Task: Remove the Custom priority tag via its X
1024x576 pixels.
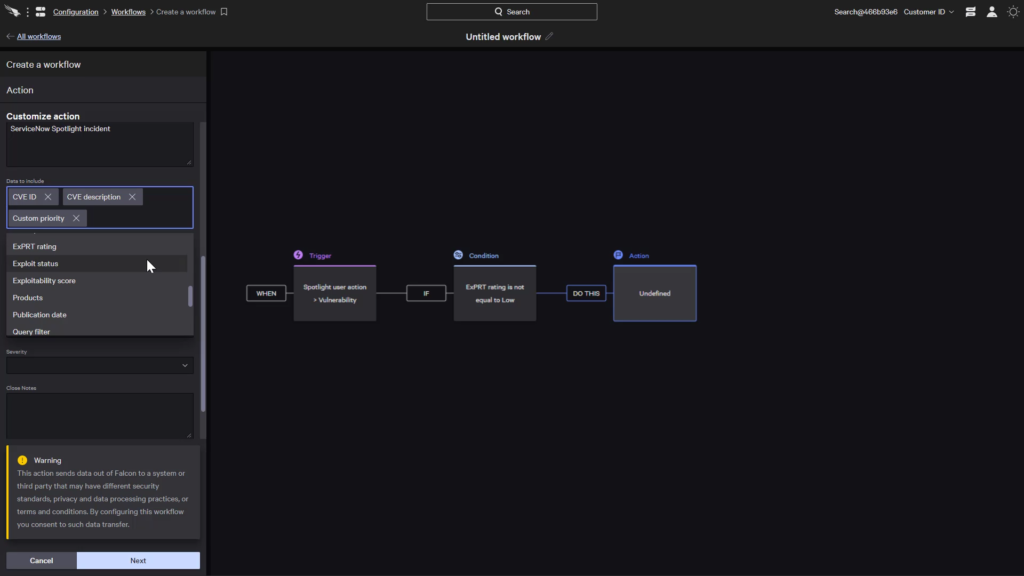Action: tap(76, 217)
